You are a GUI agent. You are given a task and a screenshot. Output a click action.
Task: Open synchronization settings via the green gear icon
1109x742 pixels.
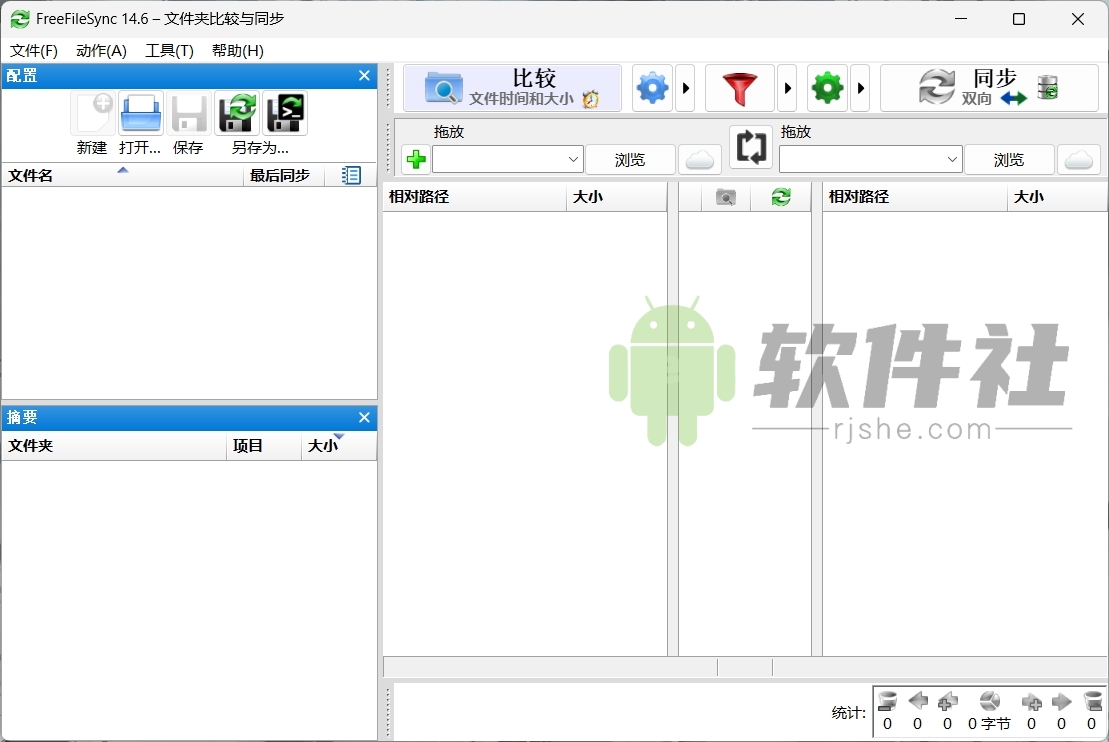tap(827, 87)
